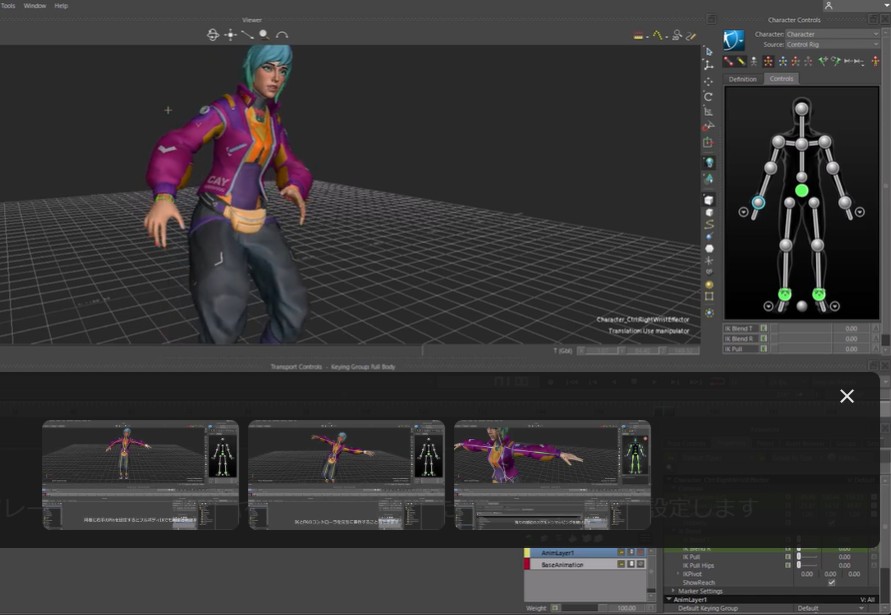Open the Tools menu
Screen dimensions: 891x615
9,6
